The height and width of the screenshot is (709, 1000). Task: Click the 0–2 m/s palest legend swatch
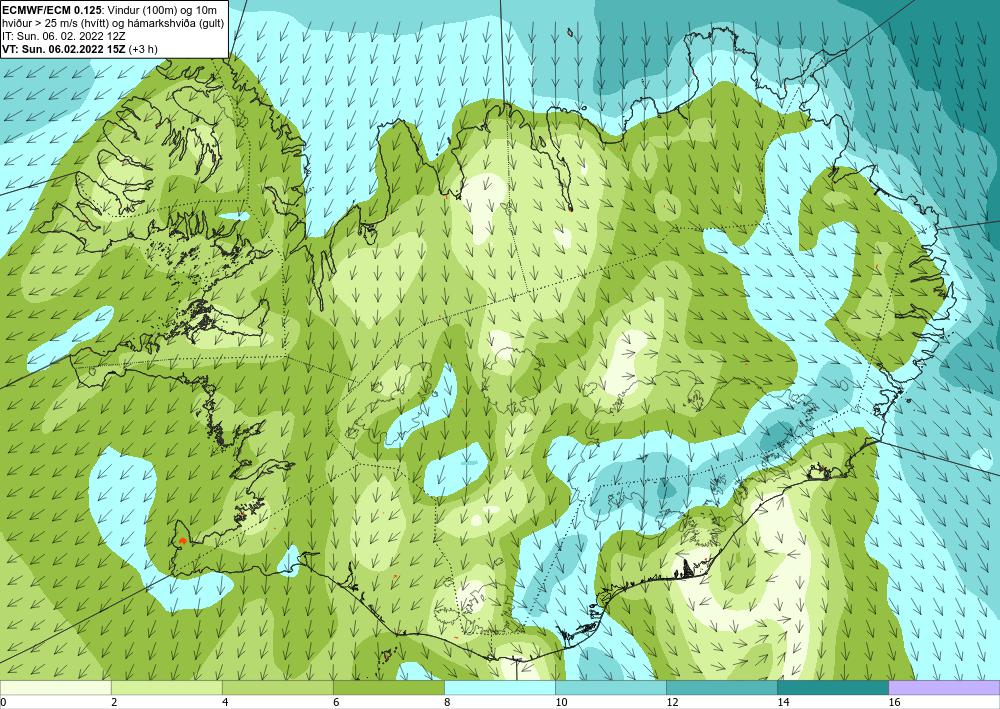point(55,687)
